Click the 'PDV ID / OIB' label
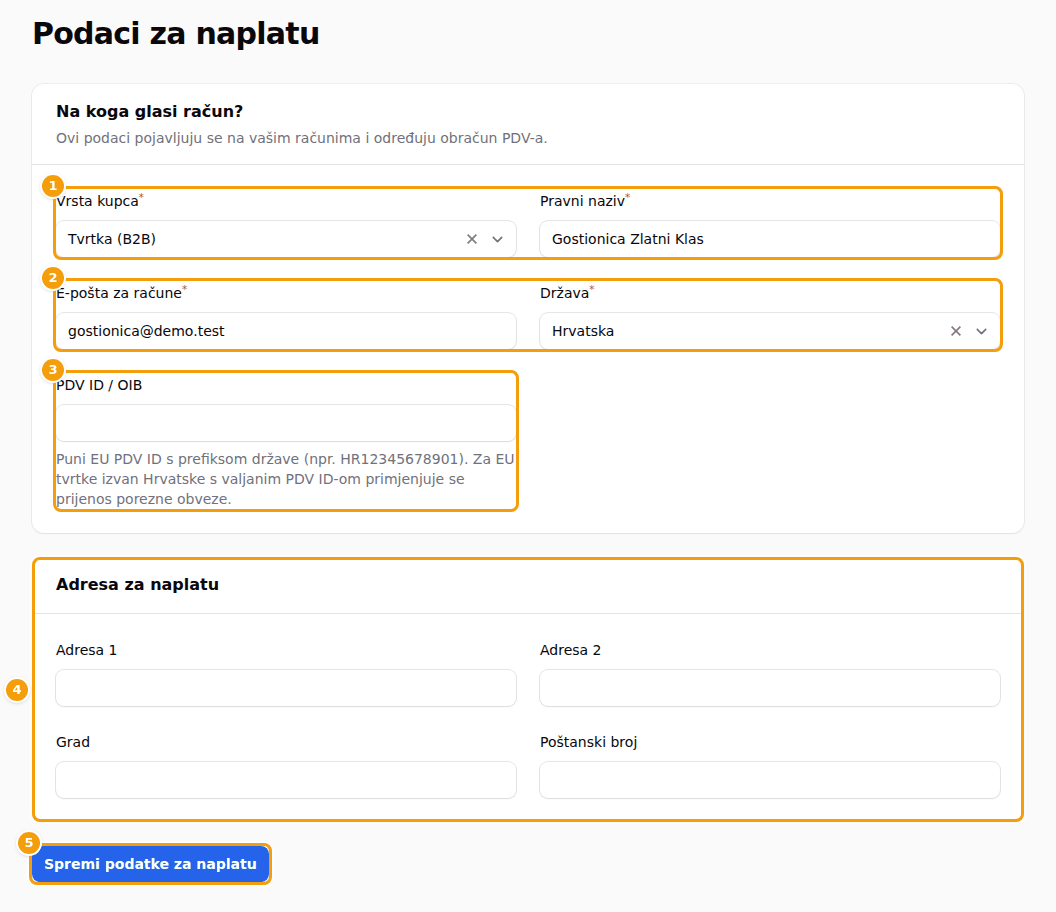 (x=99, y=385)
